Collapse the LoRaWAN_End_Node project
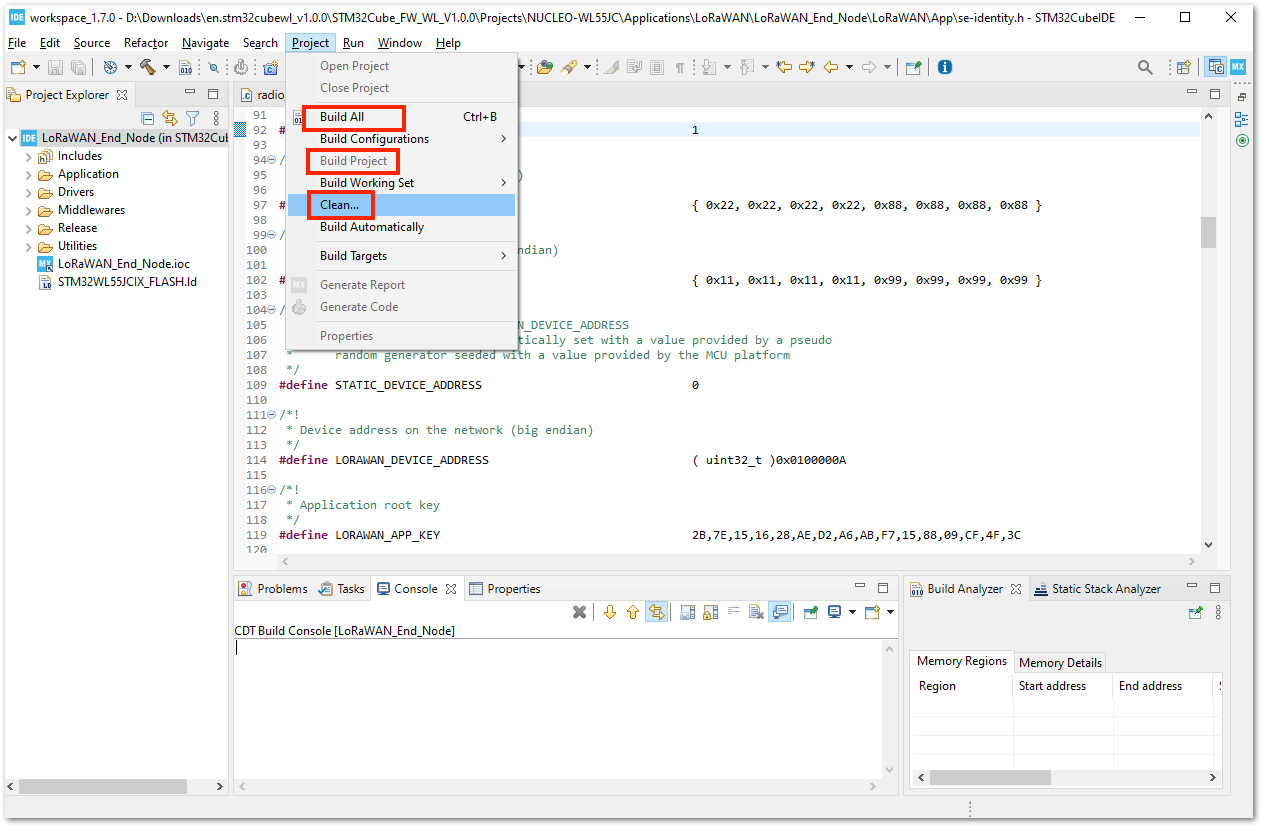 click(12, 138)
